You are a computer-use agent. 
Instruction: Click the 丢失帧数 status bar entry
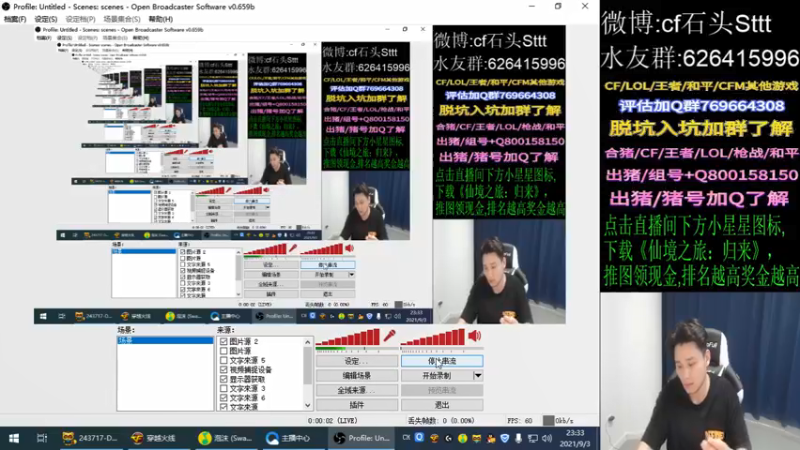pyautogui.click(x=441, y=421)
